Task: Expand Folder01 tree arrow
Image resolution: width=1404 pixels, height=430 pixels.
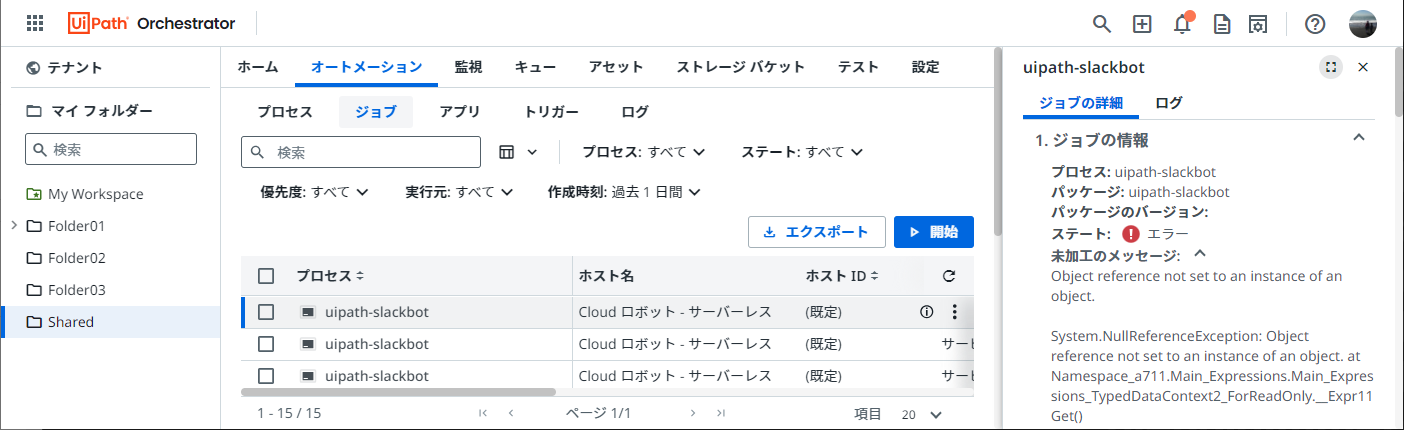Action: [13, 225]
